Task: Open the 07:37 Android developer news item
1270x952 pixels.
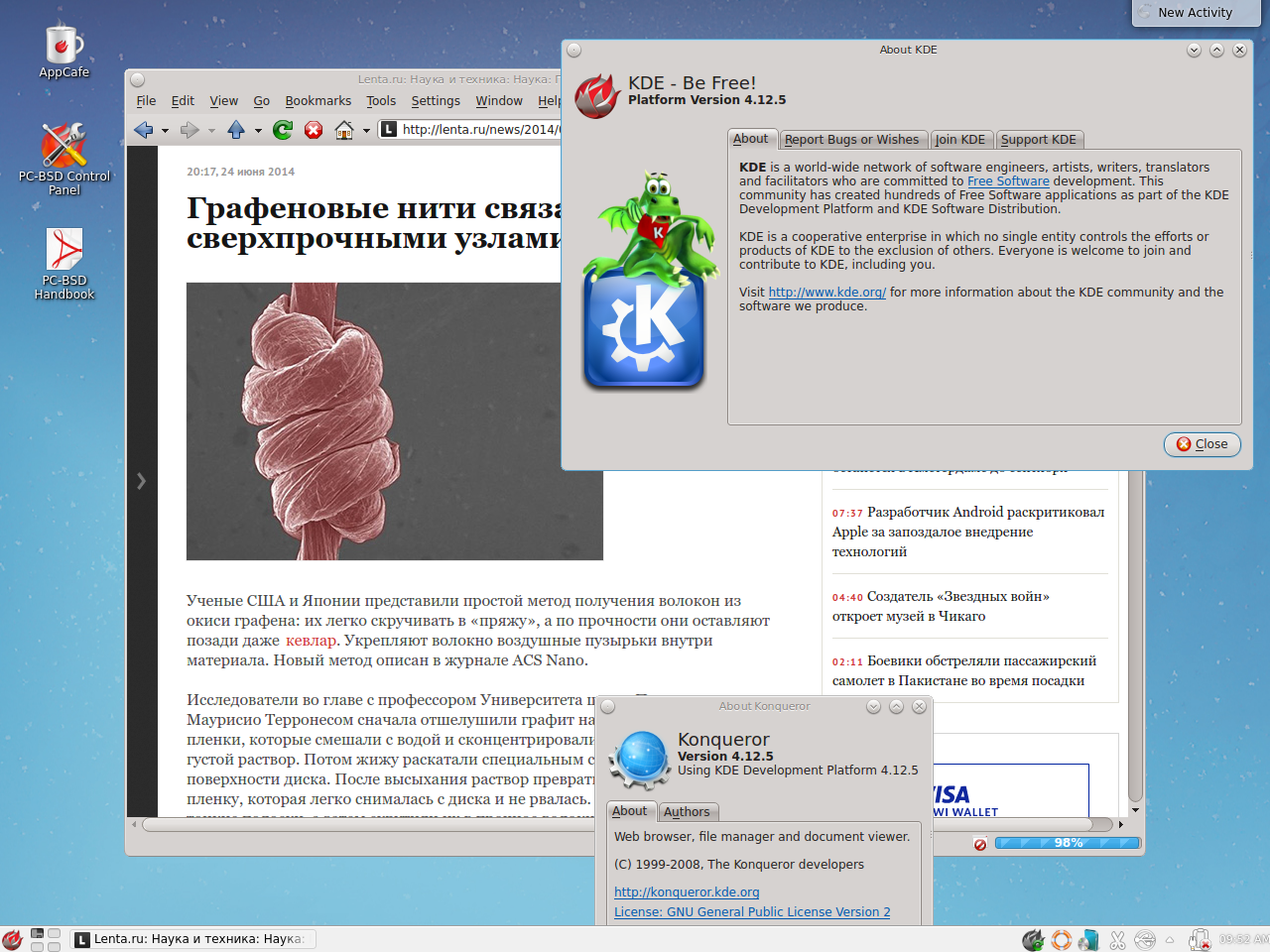Action: point(968,532)
